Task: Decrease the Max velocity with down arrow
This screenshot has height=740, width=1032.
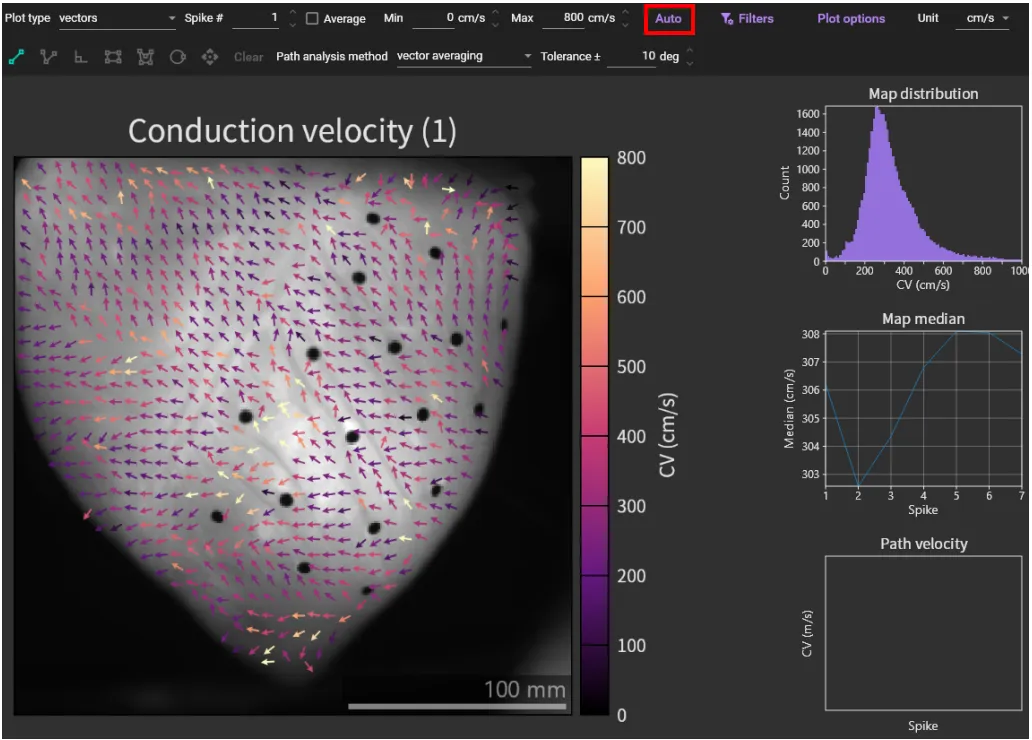Action: 625,24
